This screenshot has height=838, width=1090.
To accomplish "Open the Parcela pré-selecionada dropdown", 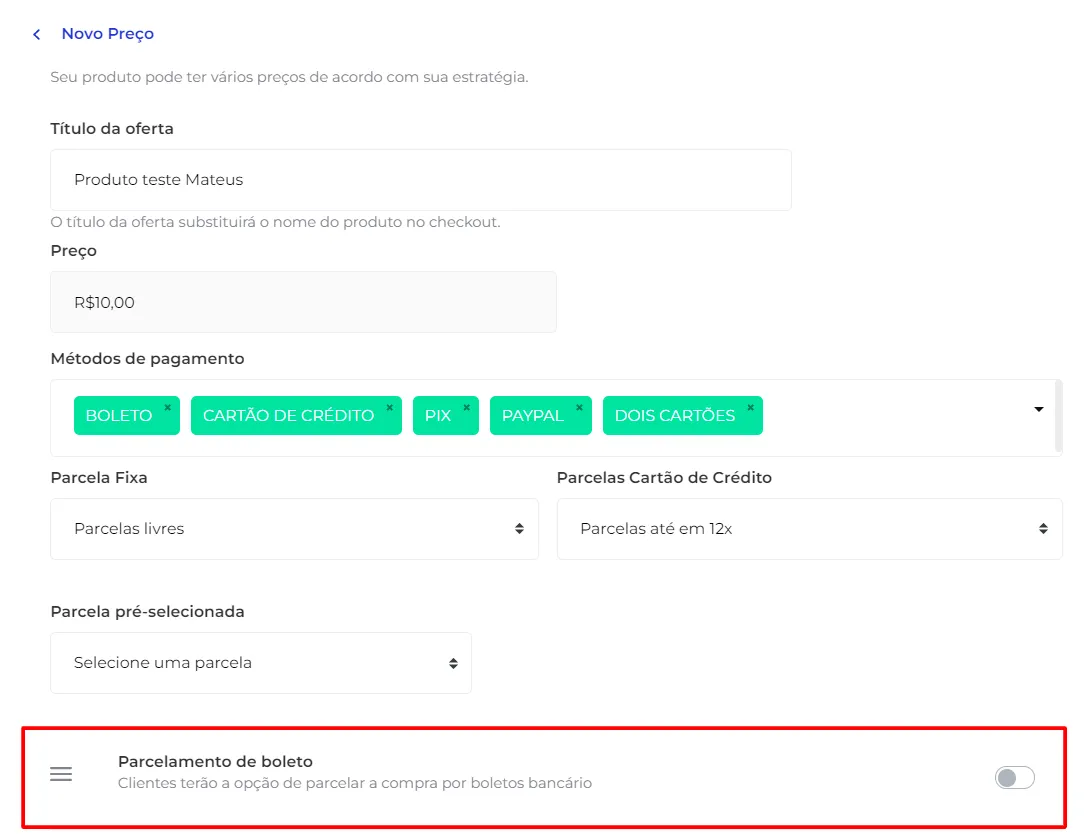I will (x=261, y=663).
